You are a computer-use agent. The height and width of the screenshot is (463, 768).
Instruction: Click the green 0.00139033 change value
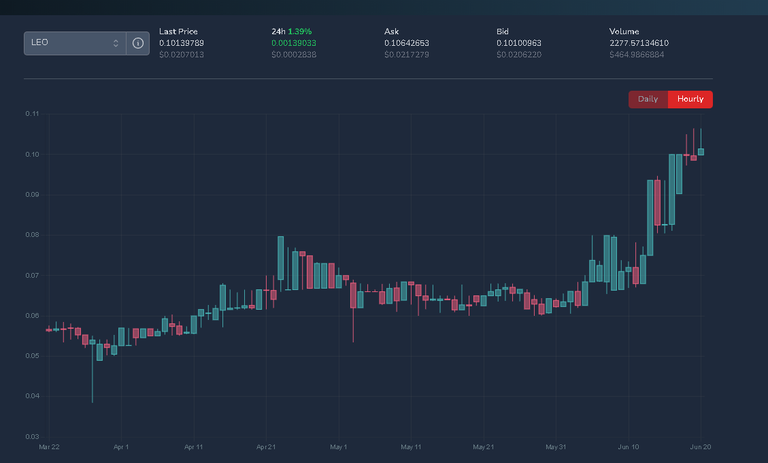tap(294, 43)
